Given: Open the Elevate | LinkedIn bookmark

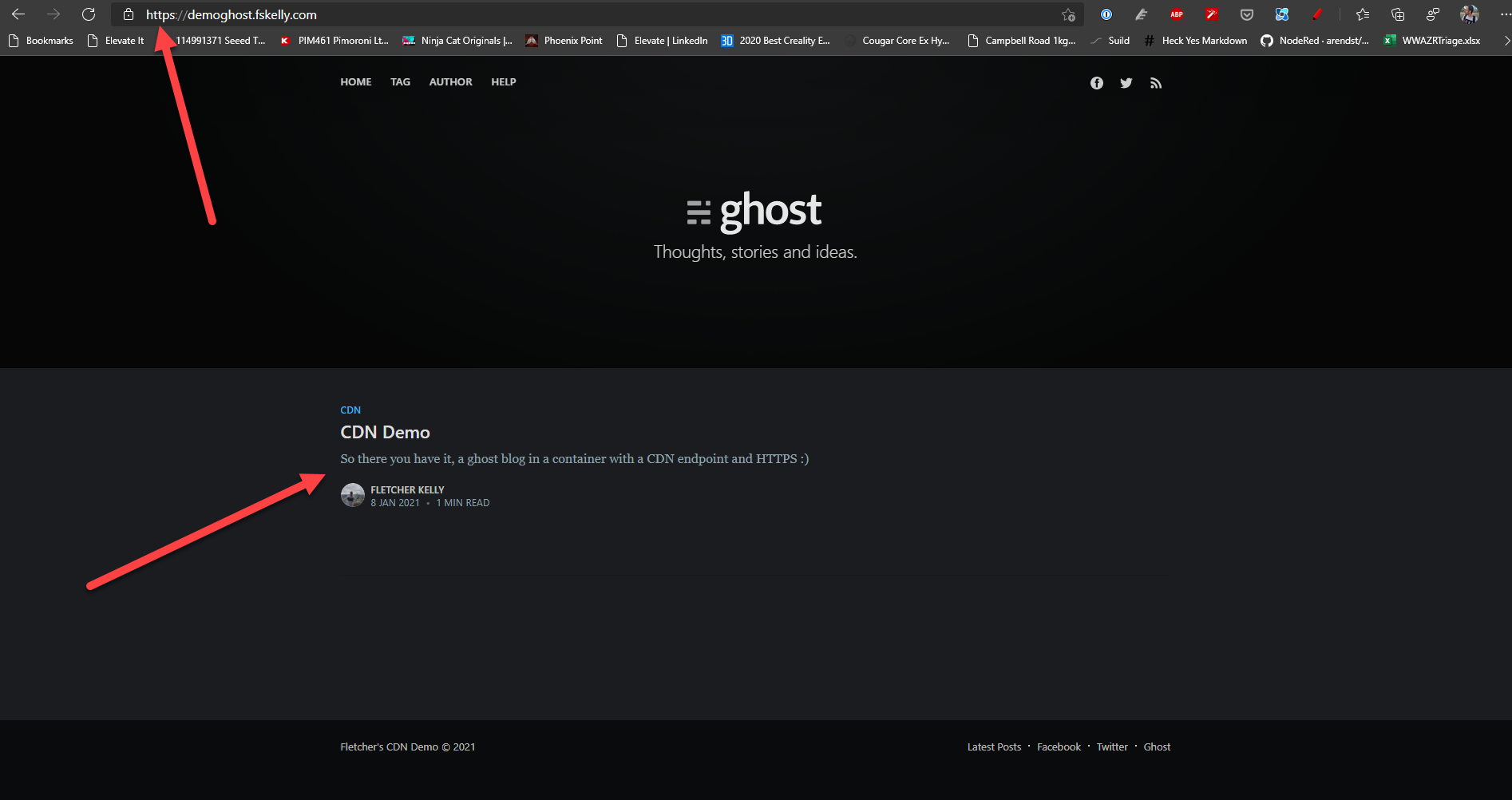Looking at the screenshot, I should coord(662,41).
